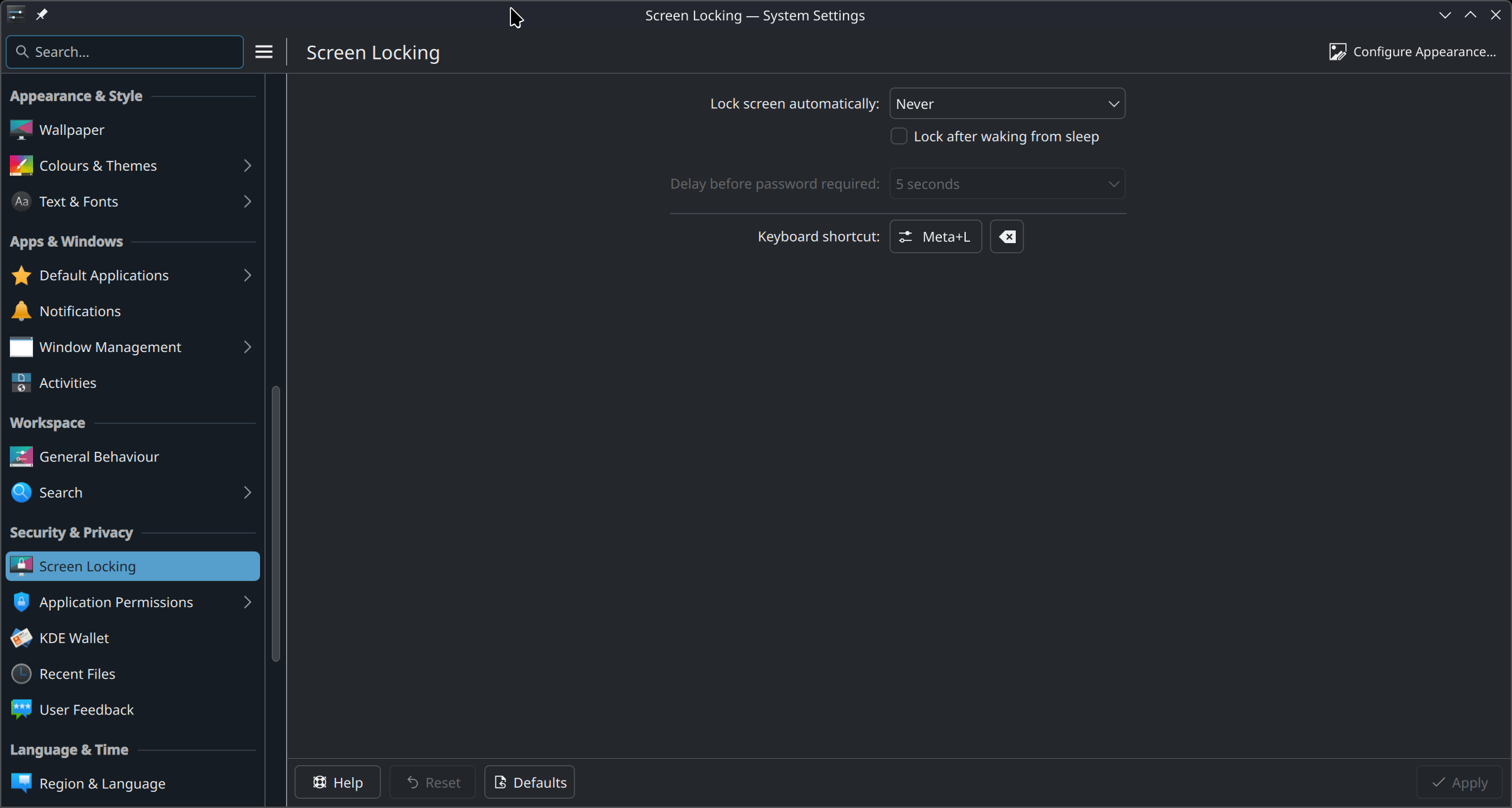This screenshot has height=808, width=1512.
Task: Clear the Meta+L keyboard shortcut
Action: click(x=1007, y=237)
